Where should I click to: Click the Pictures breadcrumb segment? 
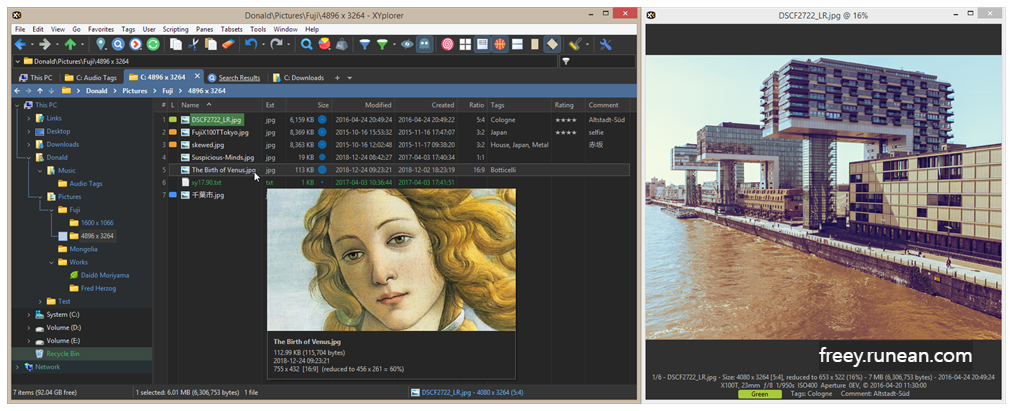pos(135,91)
